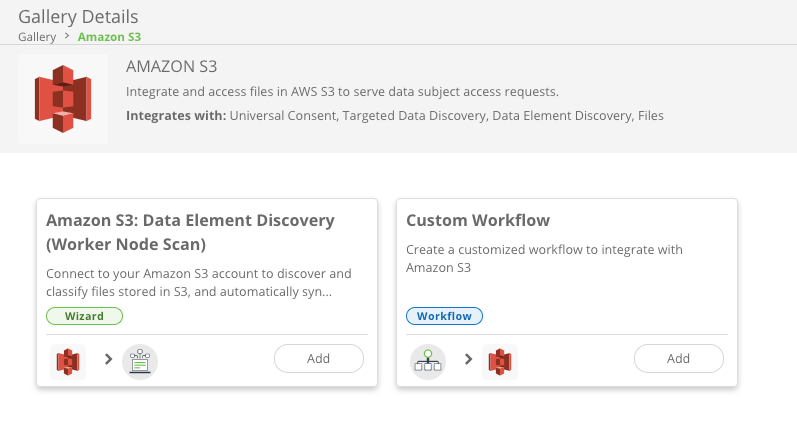Open the Custom Workflow card title
Image resolution: width=797 pixels, height=436 pixels.
pos(478,221)
